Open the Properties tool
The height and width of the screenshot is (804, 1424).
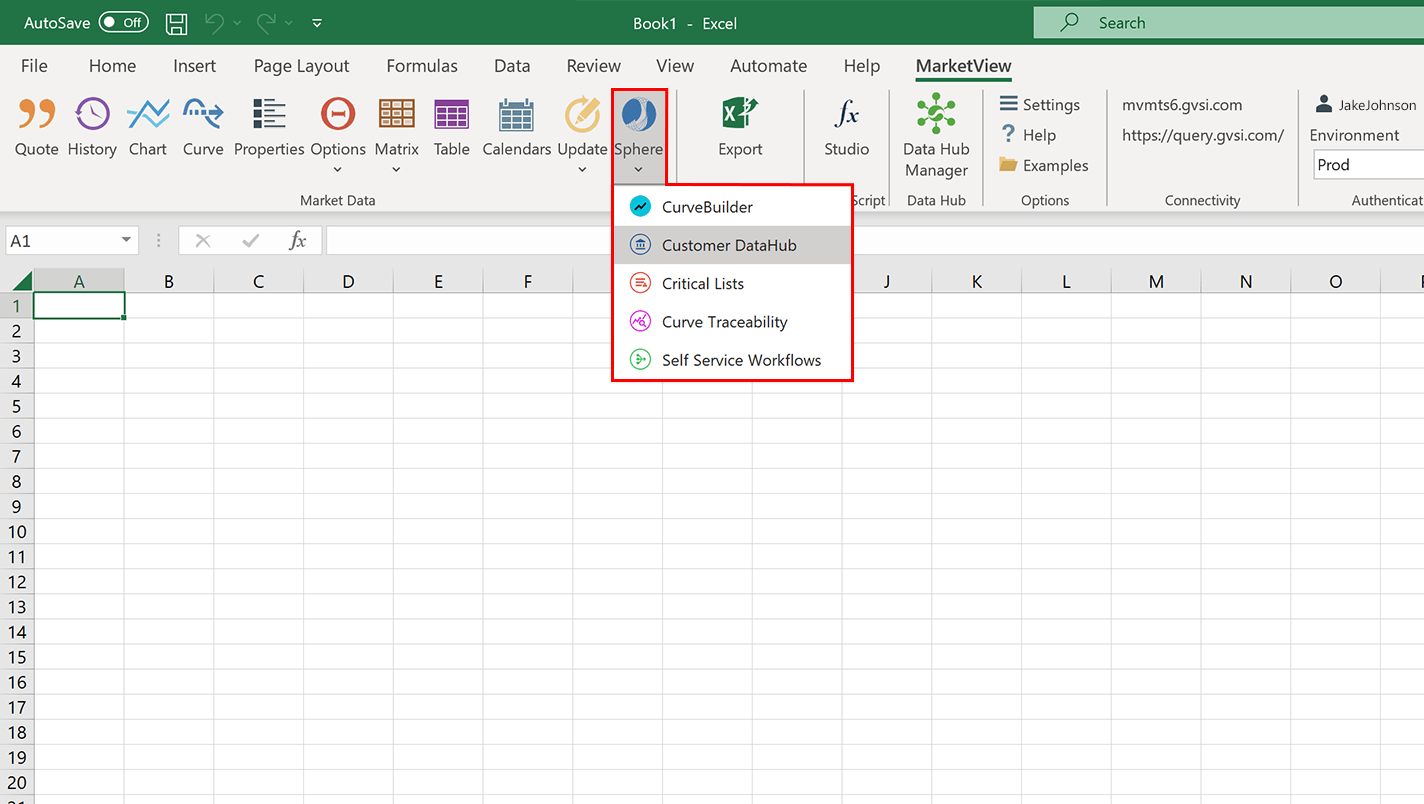click(x=269, y=128)
